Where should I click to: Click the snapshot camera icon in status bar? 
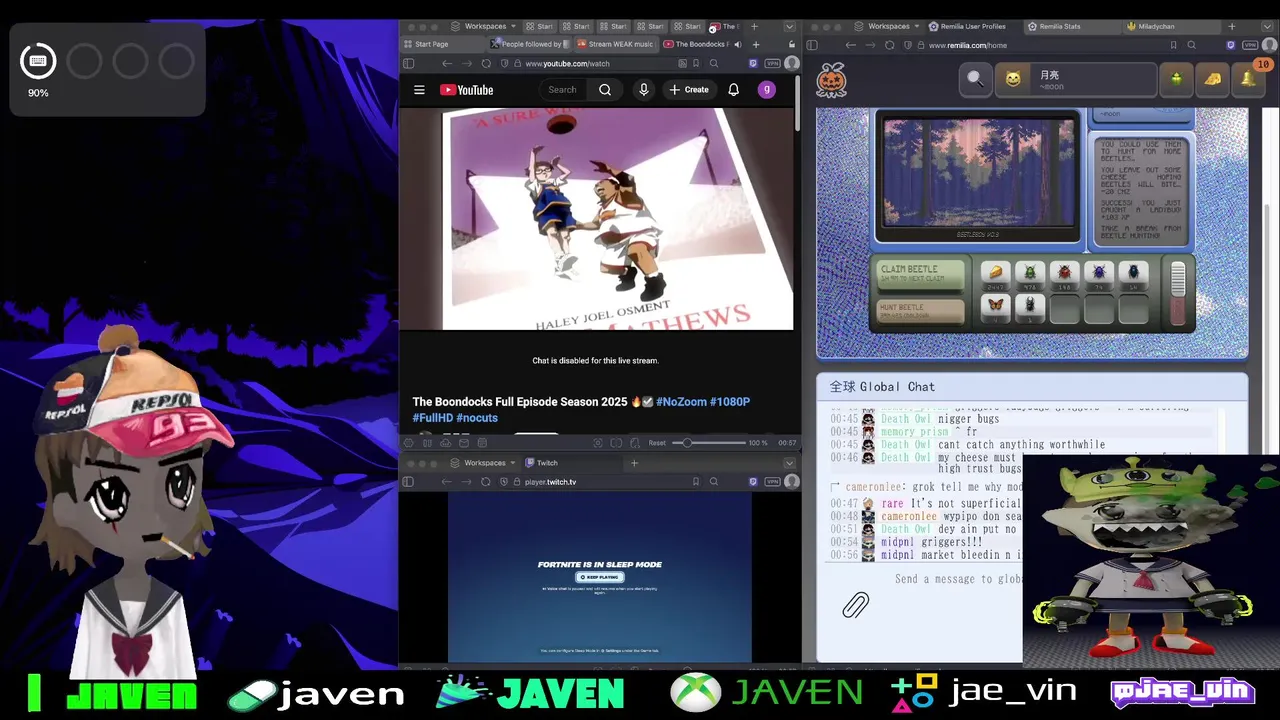pos(597,443)
